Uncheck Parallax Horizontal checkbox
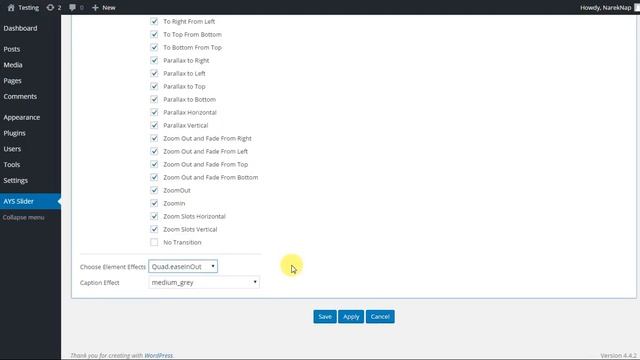 click(154, 112)
